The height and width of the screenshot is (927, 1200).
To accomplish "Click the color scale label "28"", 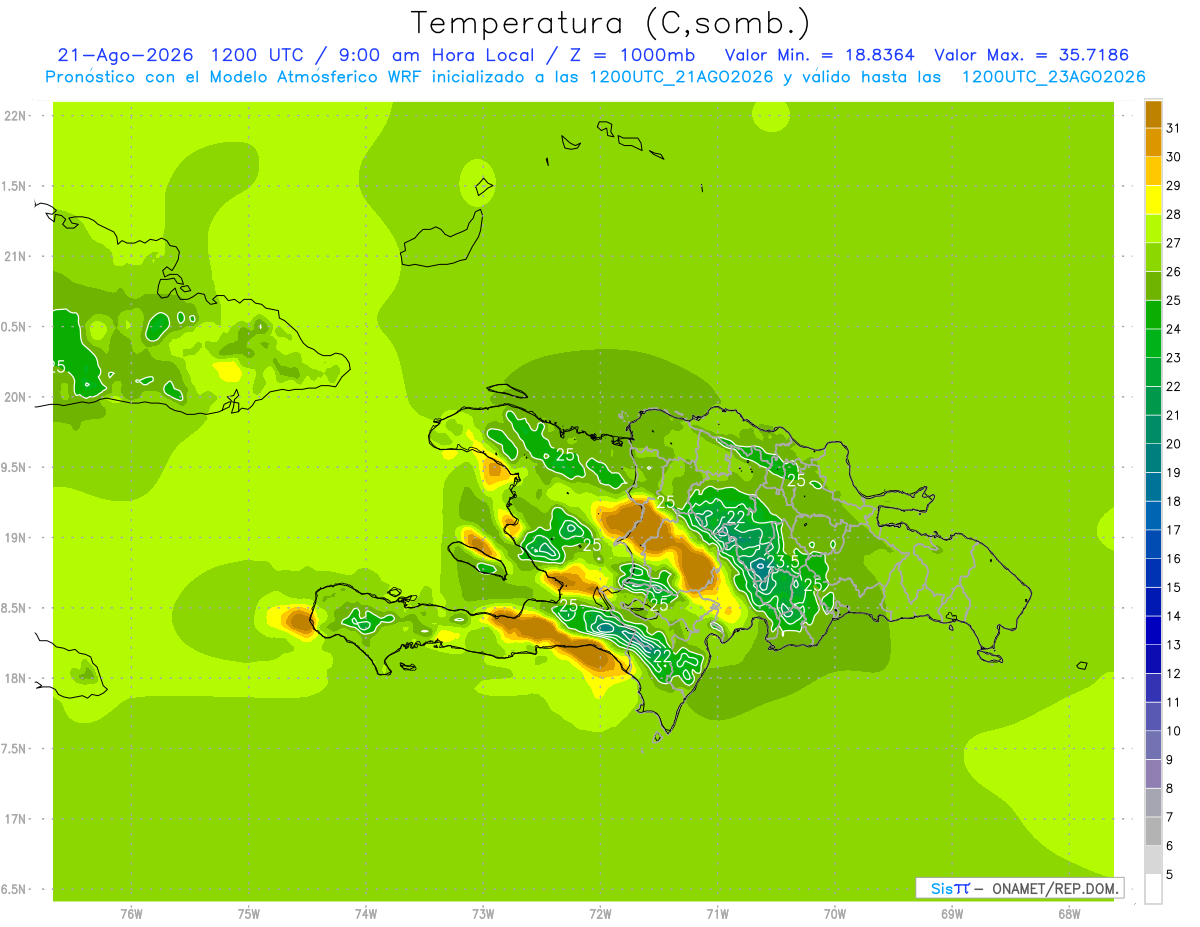I will [1173, 214].
